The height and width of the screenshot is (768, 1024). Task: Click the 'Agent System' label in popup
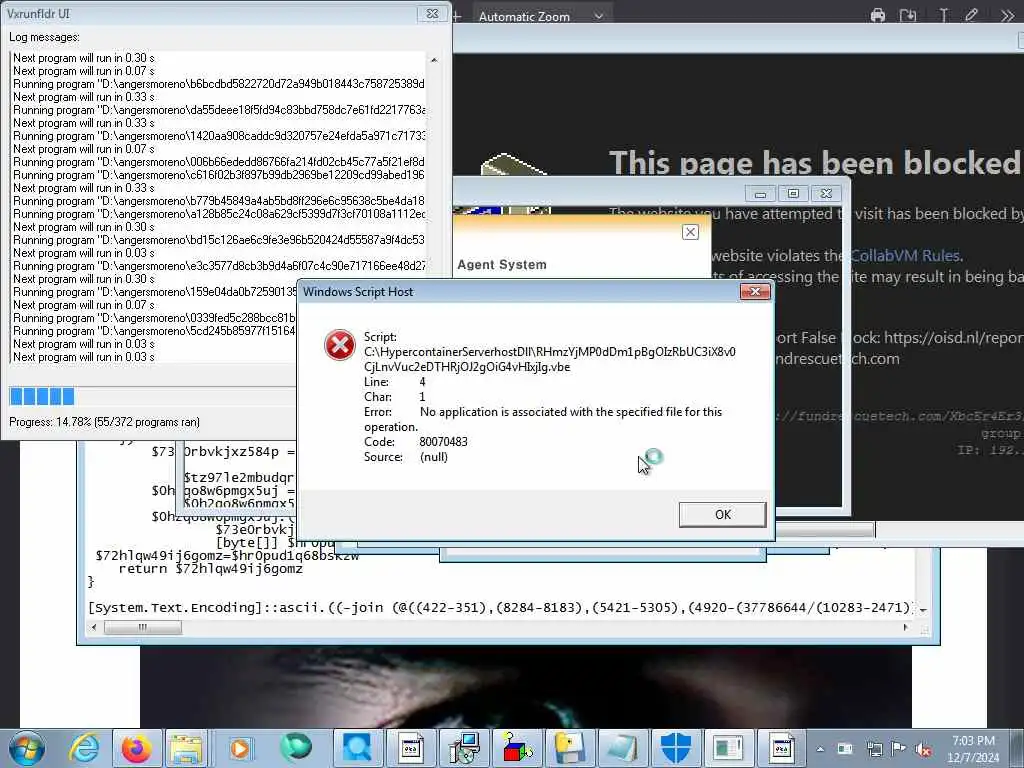click(x=502, y=264)
